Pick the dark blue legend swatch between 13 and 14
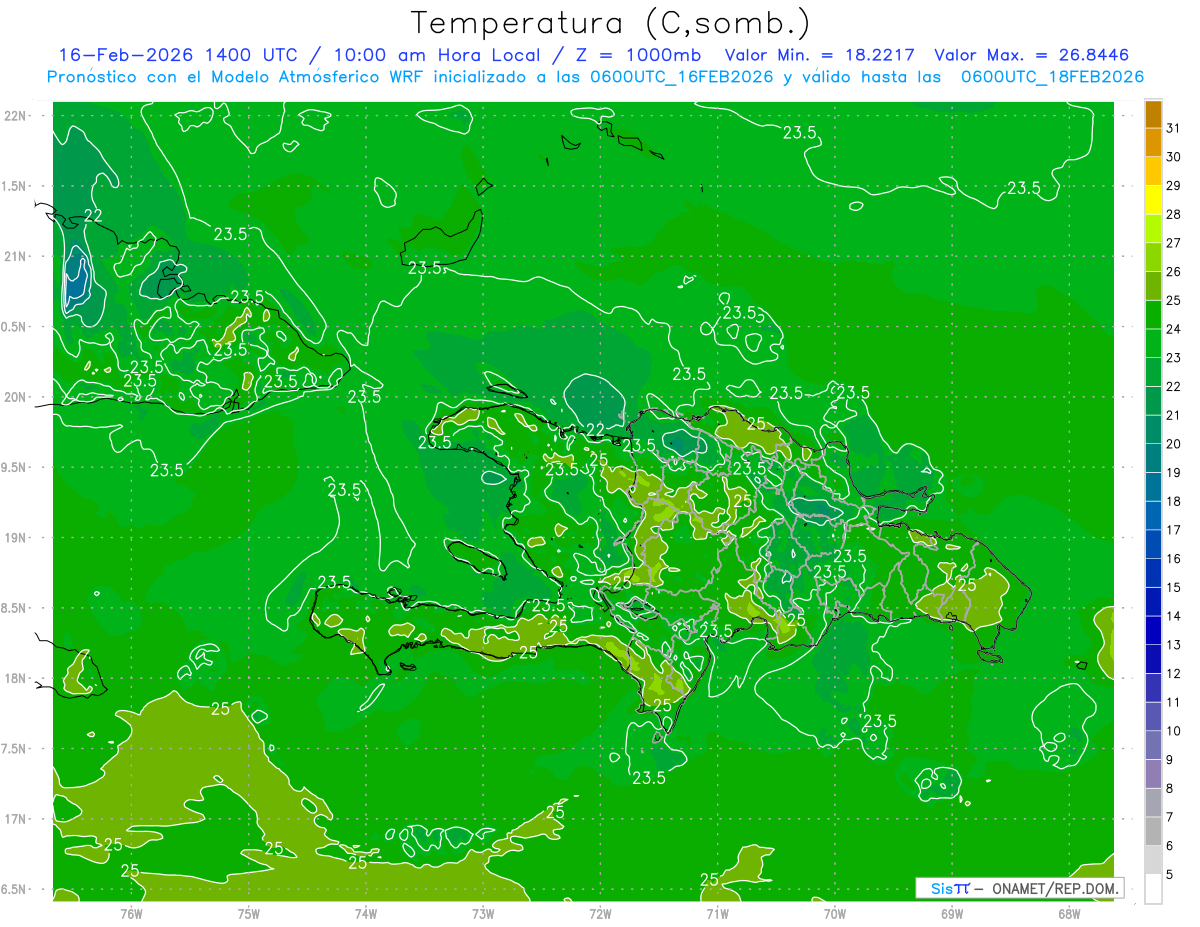This screenshot has width=1200, height=927. click(1153, 631)
